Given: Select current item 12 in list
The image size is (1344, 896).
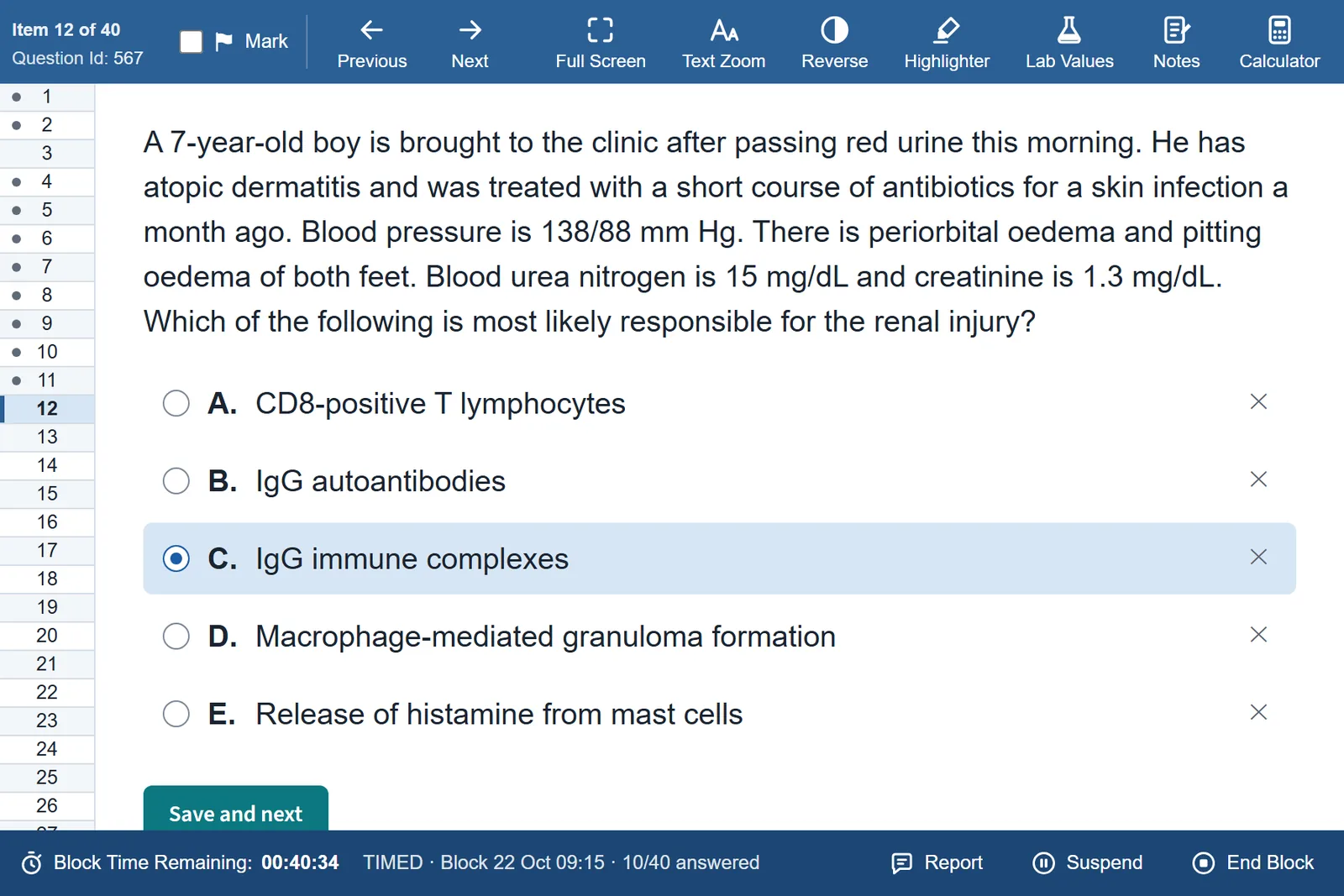Looking at the screenshot, I should pyautogui.click(x=47, y=408).
